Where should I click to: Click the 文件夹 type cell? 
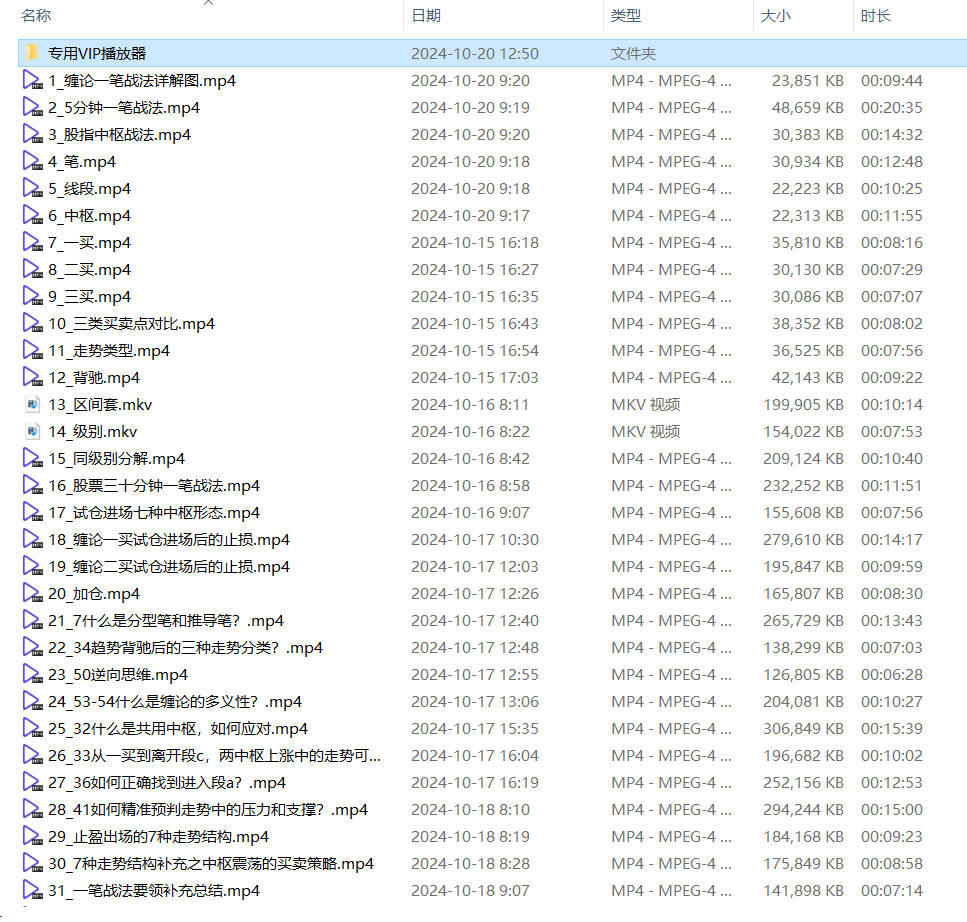point(633,54)
